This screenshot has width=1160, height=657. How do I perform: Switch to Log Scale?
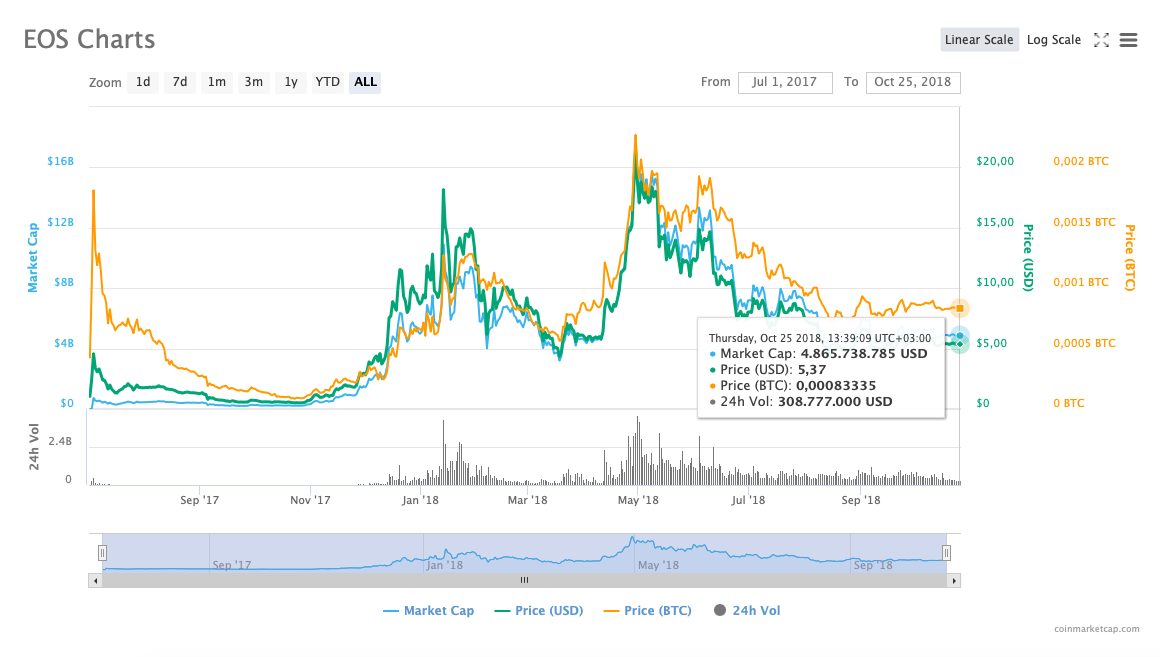click(1053, 39)
